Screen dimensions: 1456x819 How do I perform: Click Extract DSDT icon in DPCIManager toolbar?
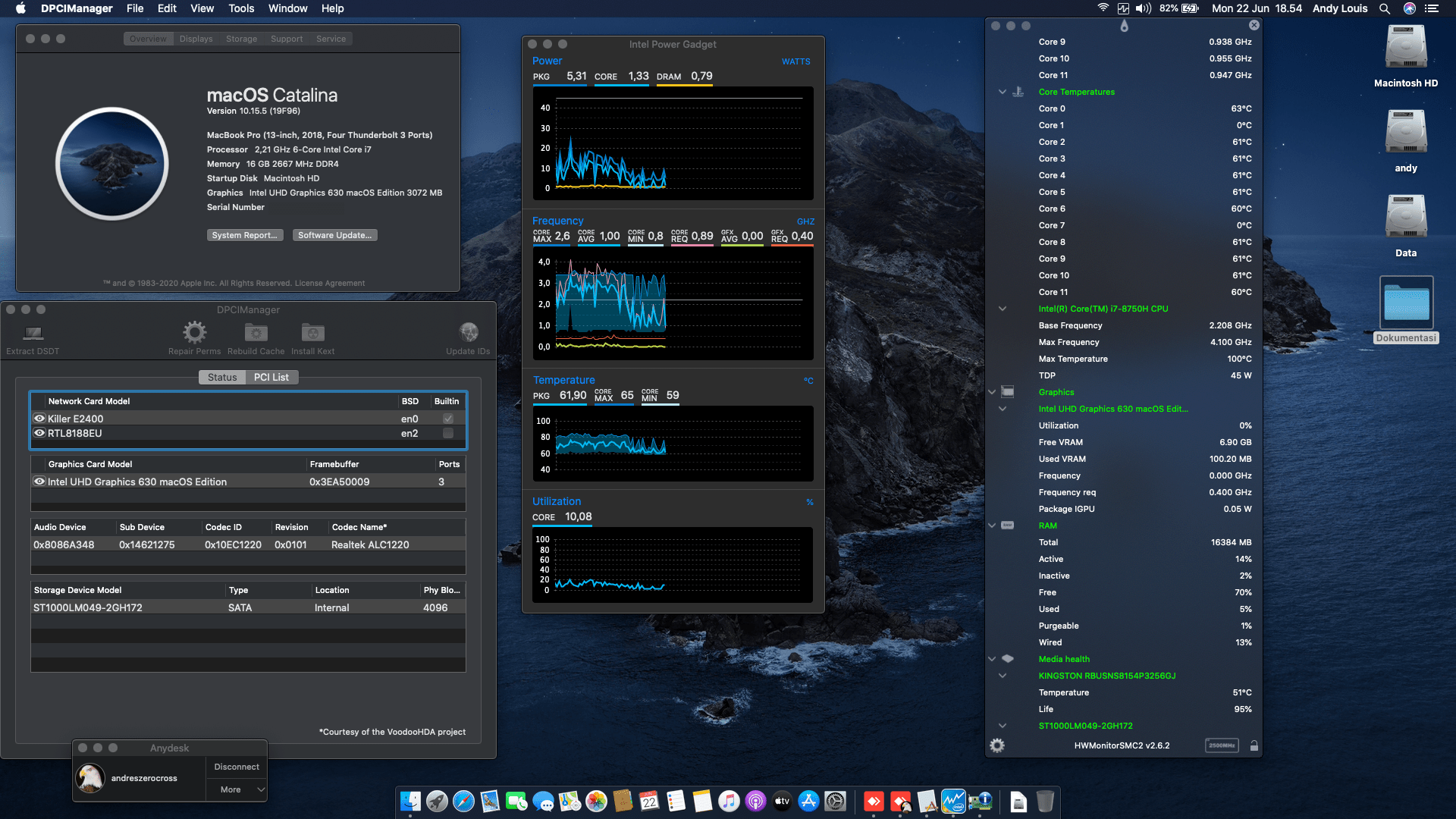point(33,332)
